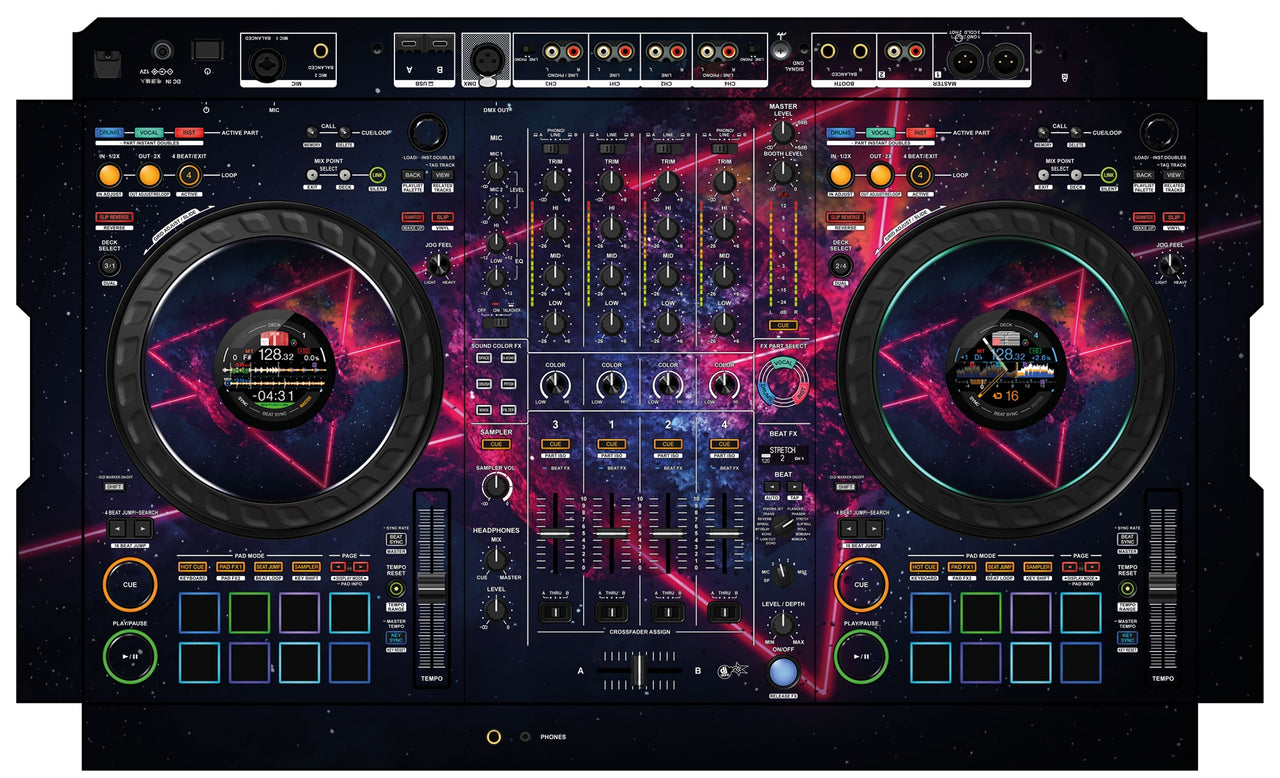Image resolution: width=1280 pixels, height=778 pixels.
Task: Hit the left deck PLAY/PAUSE button
Action: (130, 657)
